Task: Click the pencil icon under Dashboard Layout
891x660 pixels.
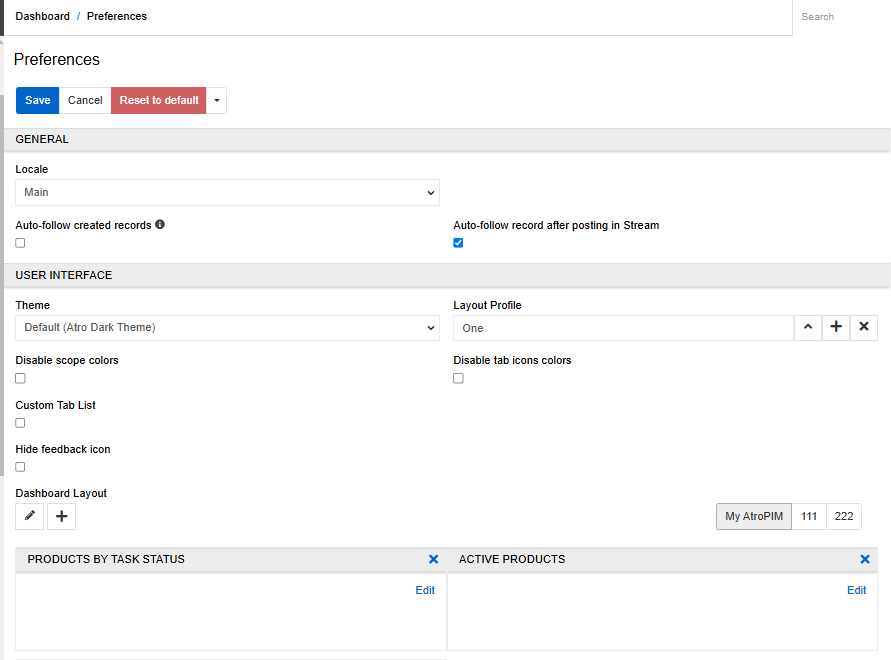Action: coord(30,516)
